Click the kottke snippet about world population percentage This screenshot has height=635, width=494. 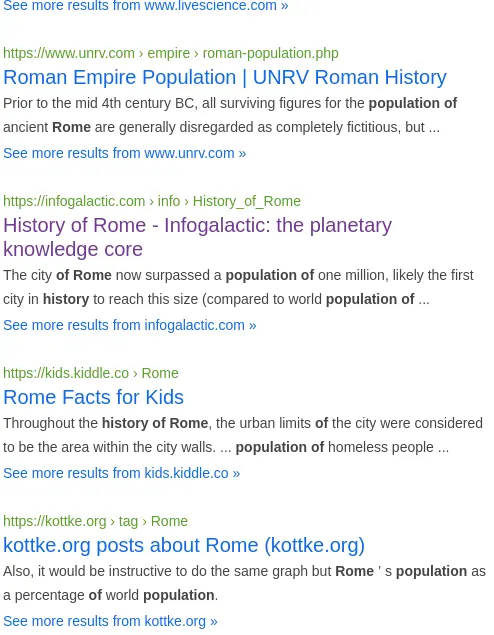click(244, 583)
